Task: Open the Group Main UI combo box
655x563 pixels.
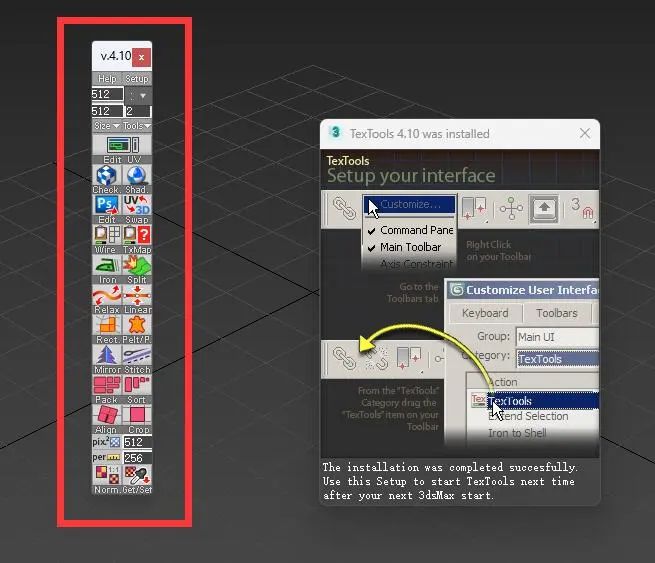Action: pos(557,337)
